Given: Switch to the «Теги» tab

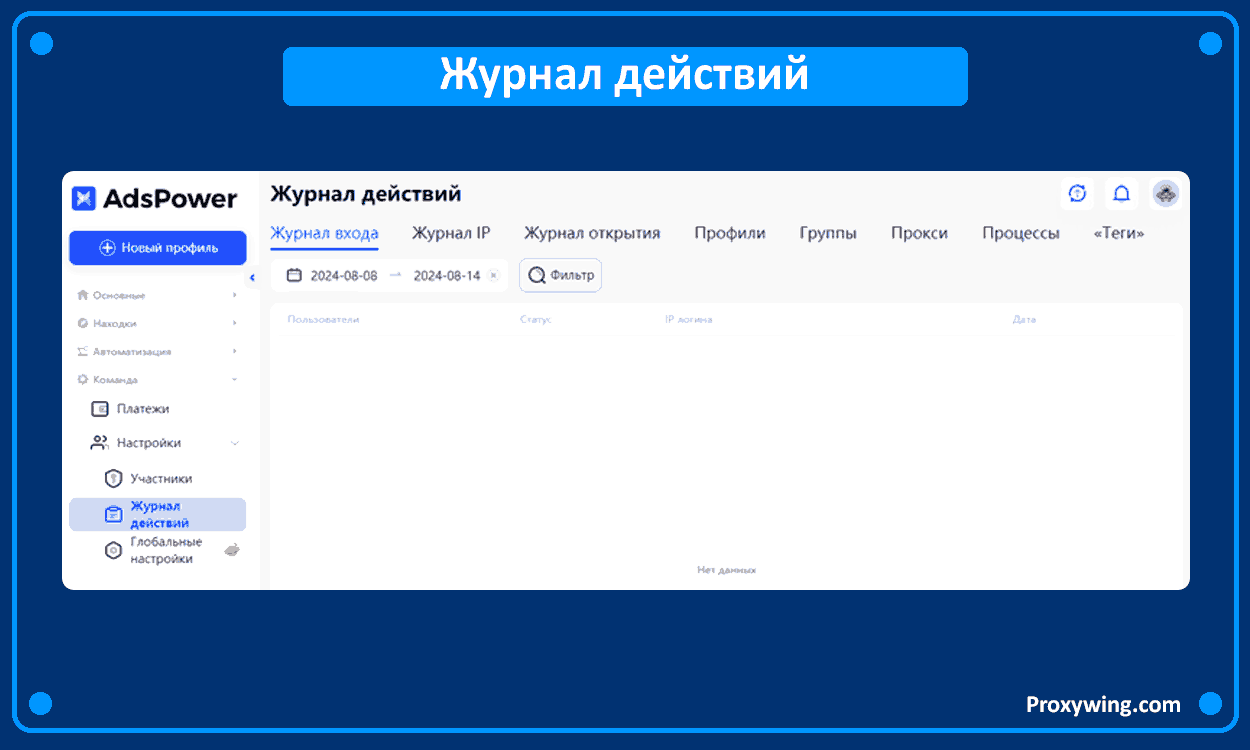Looking at the screenshot, I should [1118, 233].
